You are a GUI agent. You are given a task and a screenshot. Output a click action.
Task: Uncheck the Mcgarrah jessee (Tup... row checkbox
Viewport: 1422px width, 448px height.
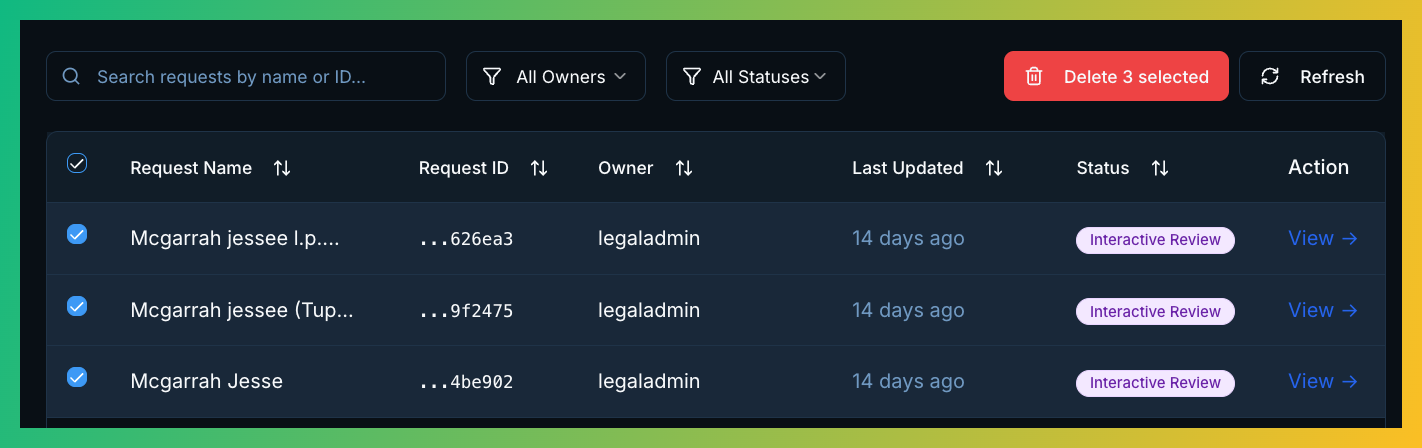point(77,306)
